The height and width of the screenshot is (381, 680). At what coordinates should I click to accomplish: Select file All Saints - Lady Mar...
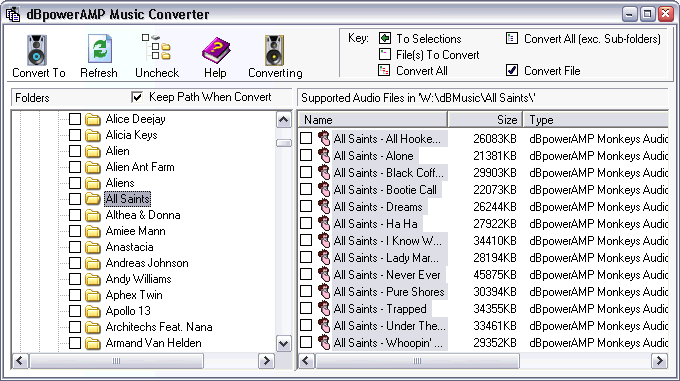(386, 257)
